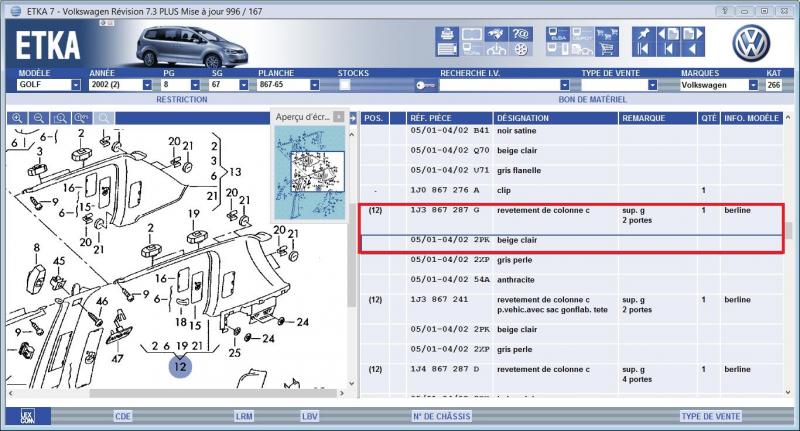Image resolution: width=800 pixels, height=431 pixels.
Task: Open the document and car icon
Action: pyautogui.click(x=582, y=49)
